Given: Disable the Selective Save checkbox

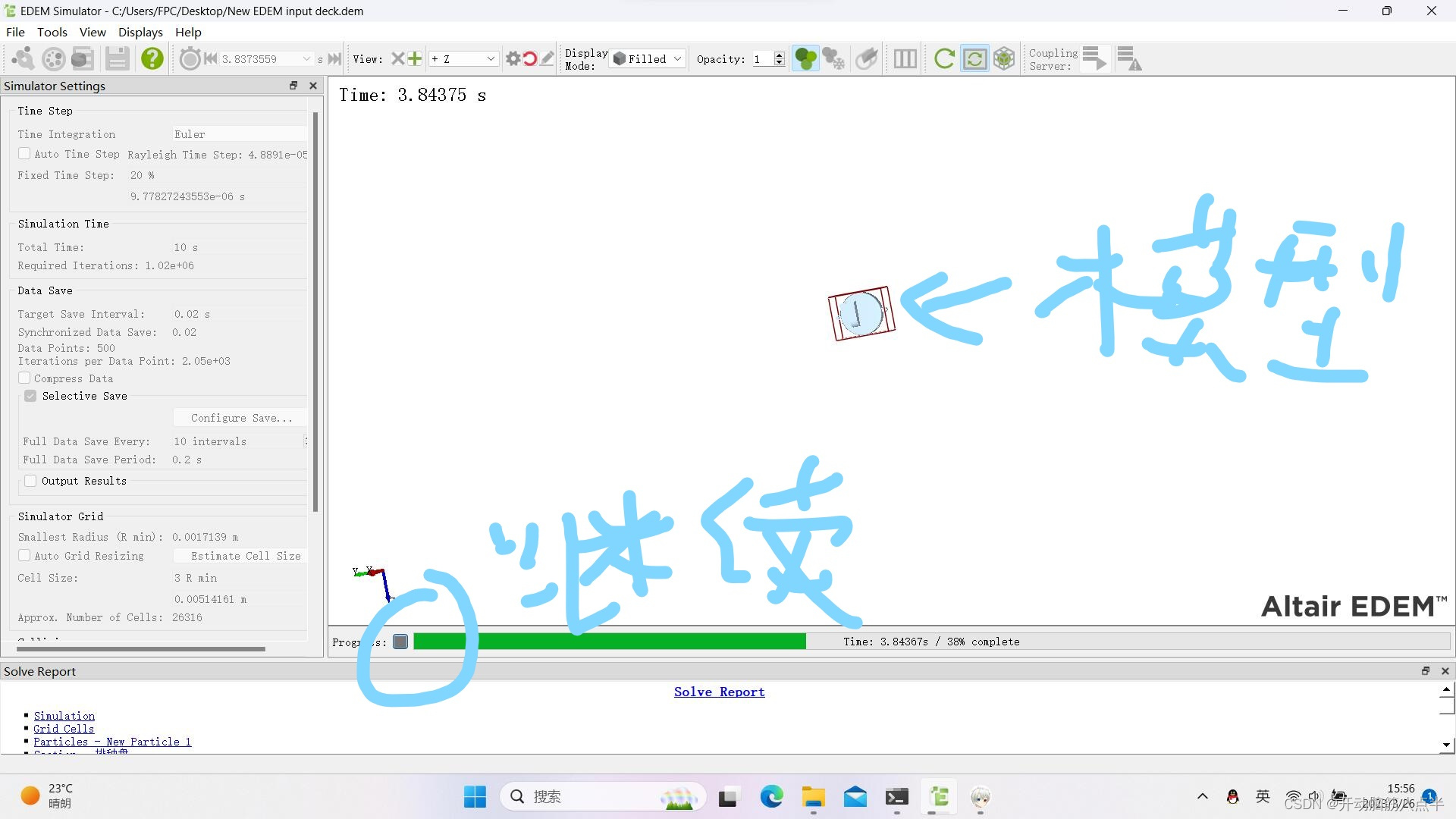Looking at the screenshot, I should (x=30, y=395).
